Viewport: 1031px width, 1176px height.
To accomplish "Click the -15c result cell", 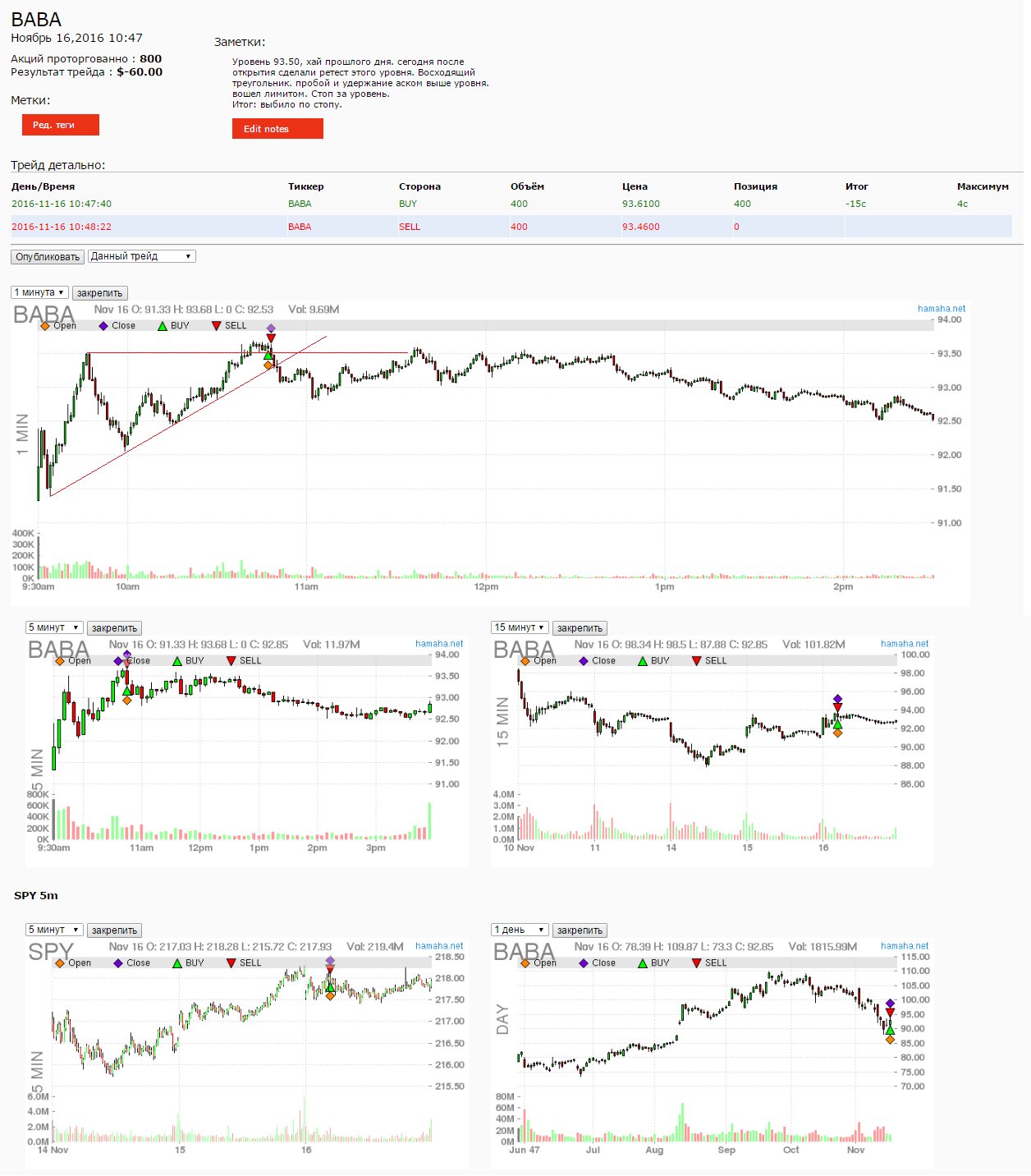I will 856,204.
